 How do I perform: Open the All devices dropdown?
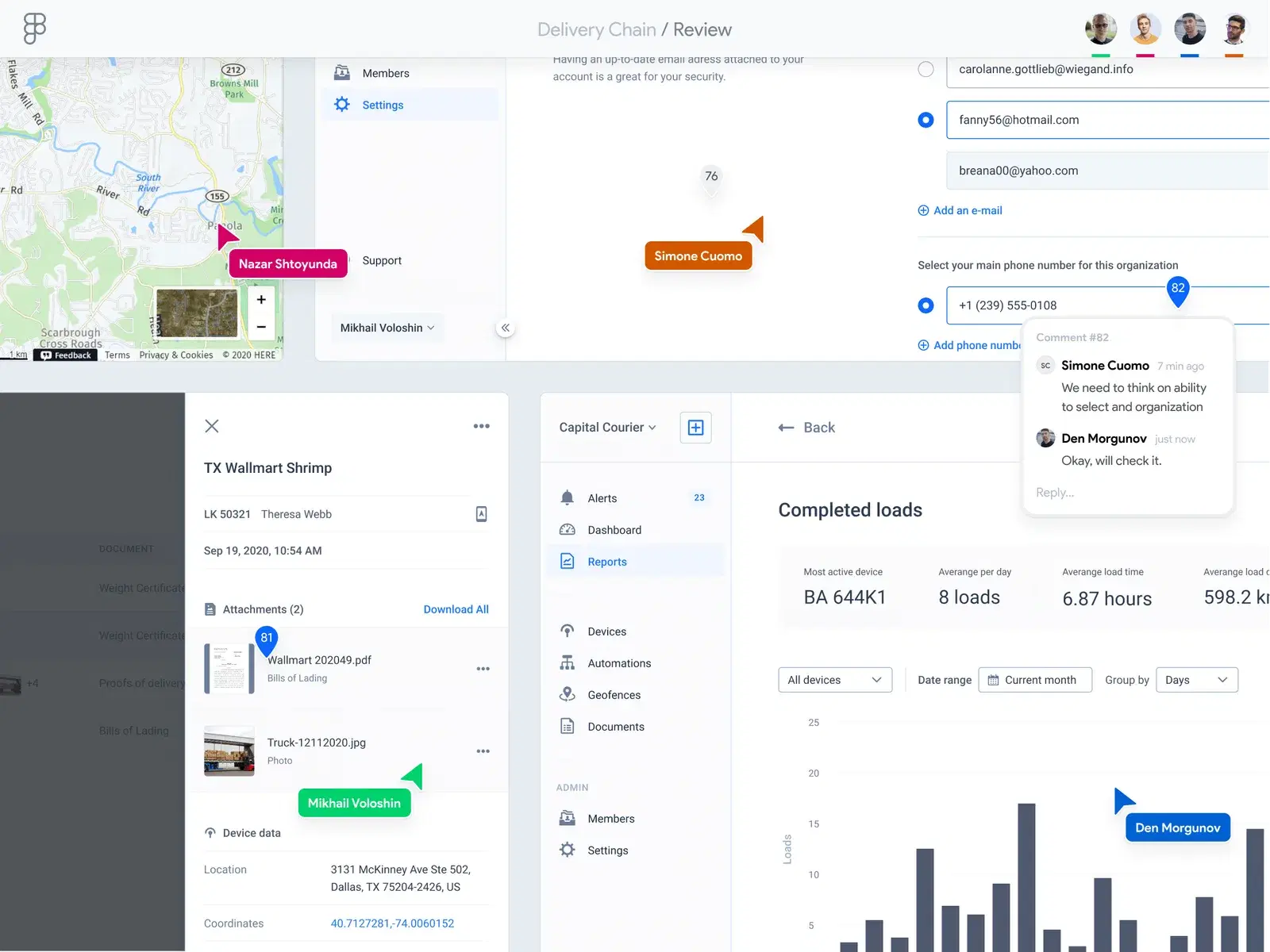tap(835, 680)
